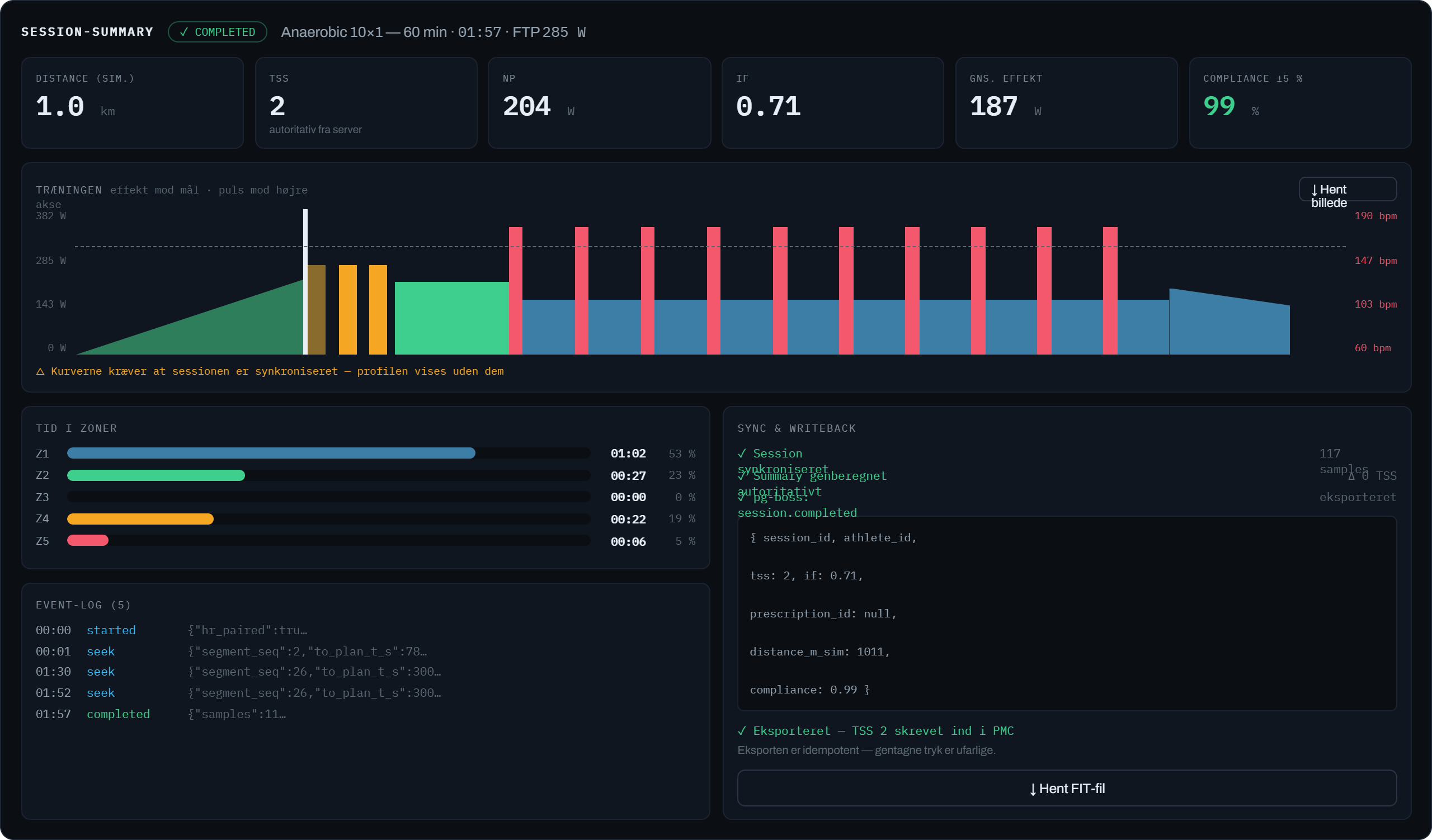
Task: Click the Hent billede download button
Action: 1348,189
